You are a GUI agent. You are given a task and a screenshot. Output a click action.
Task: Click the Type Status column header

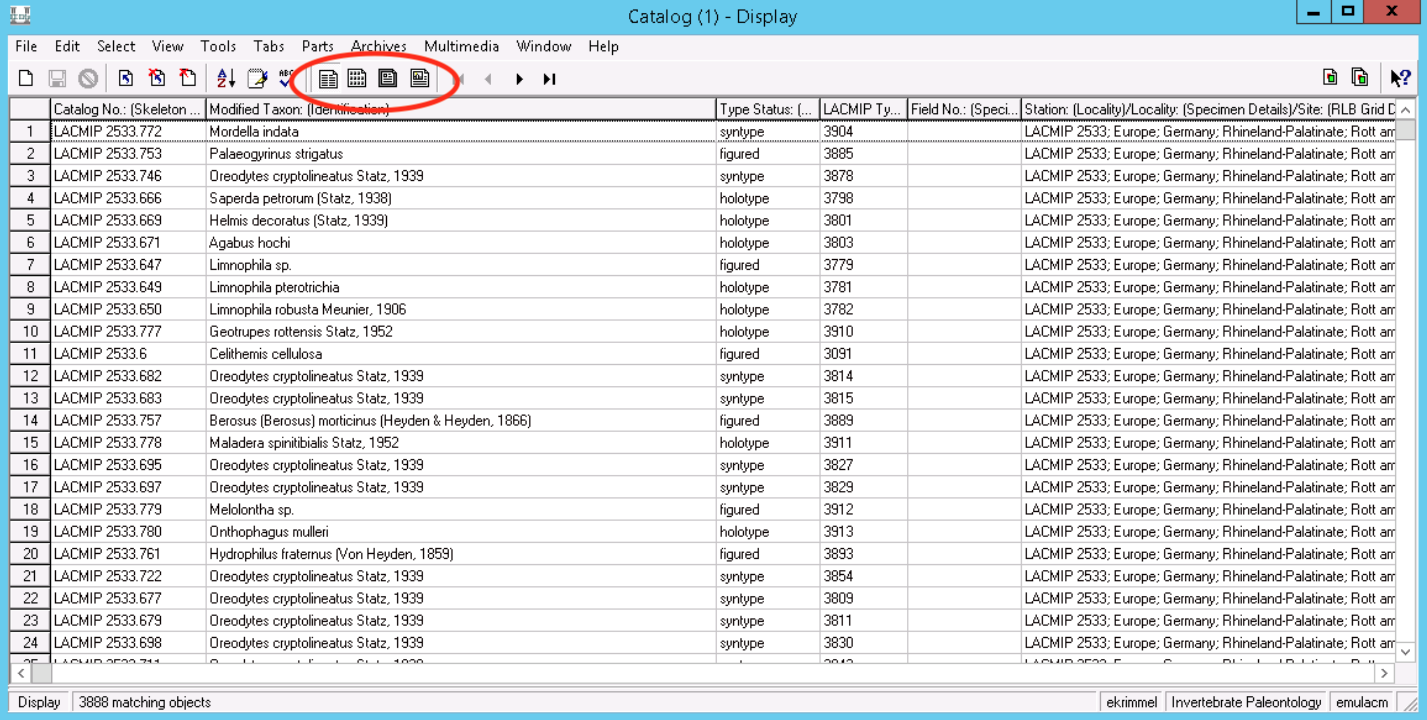[767, 109]
